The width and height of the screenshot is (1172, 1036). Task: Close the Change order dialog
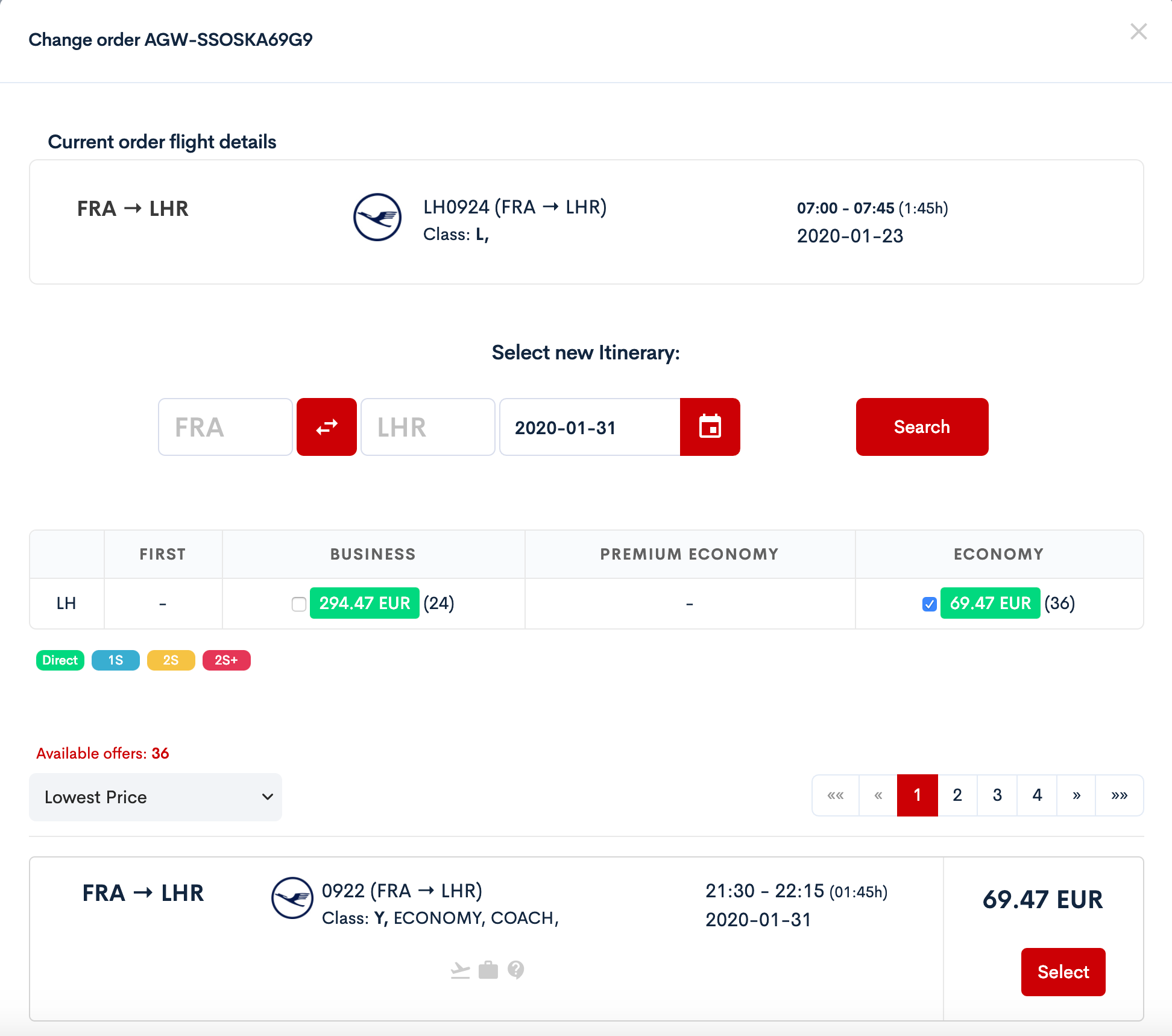tap(1138, 31)
